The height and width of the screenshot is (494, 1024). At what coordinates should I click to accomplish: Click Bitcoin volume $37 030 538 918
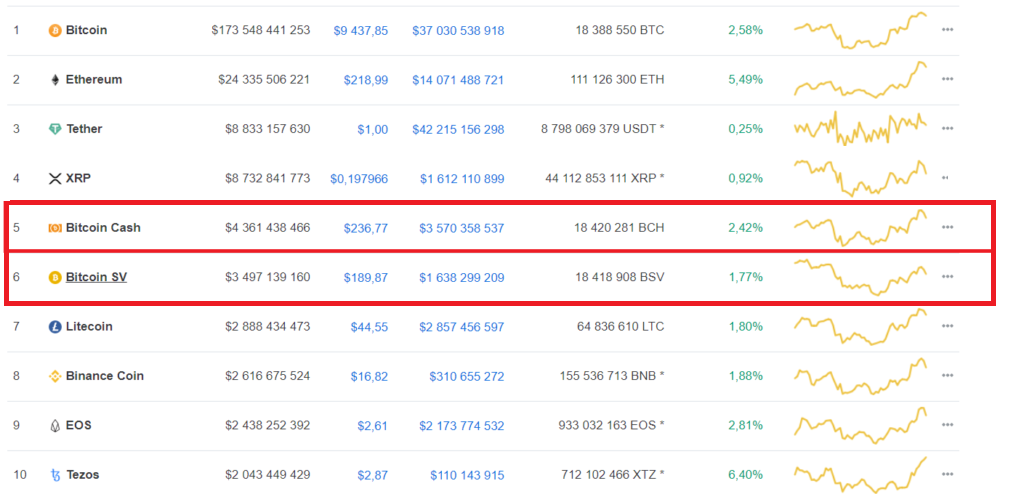458,30
